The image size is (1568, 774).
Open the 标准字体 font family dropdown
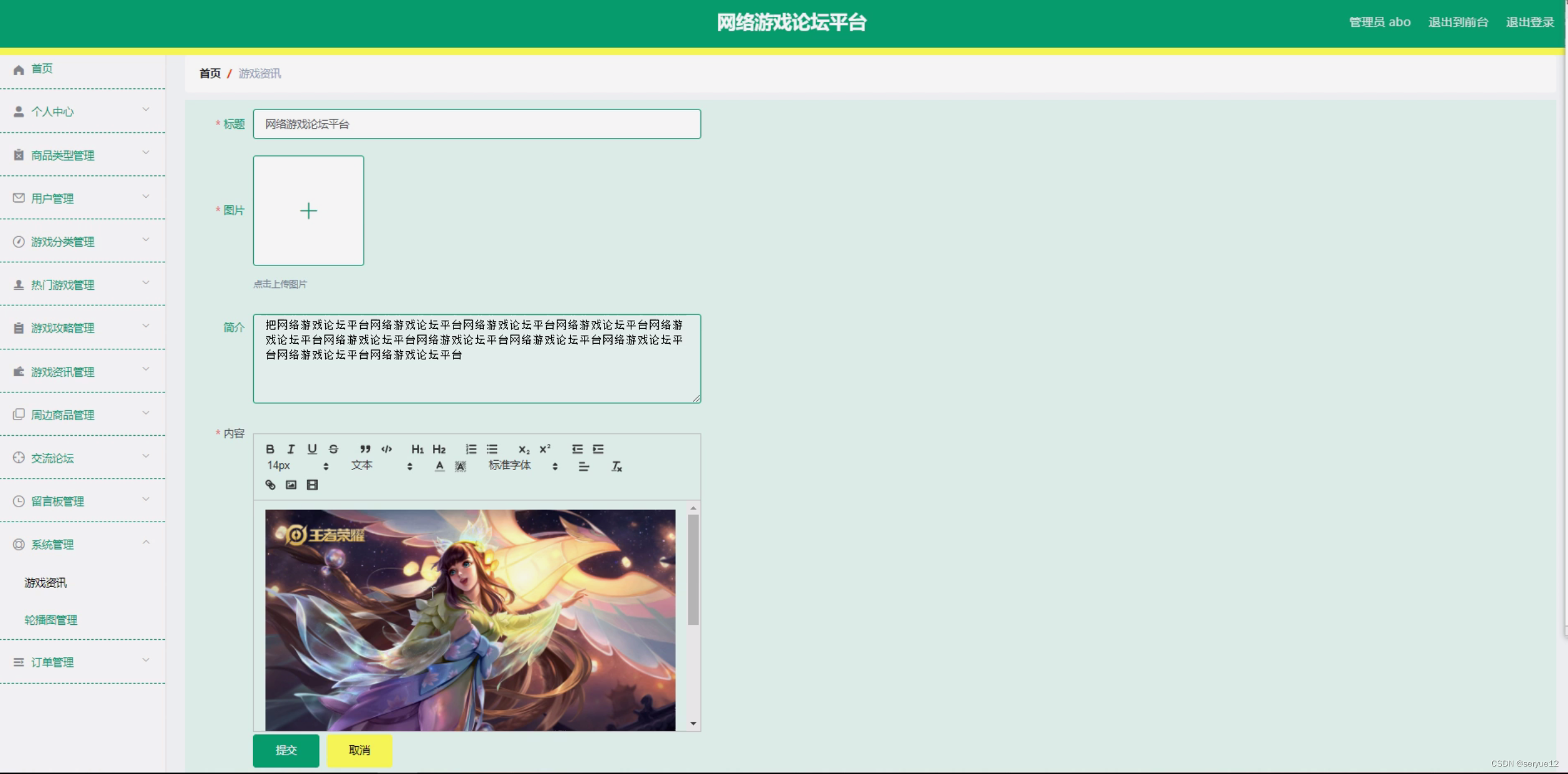tap(522, 466)
